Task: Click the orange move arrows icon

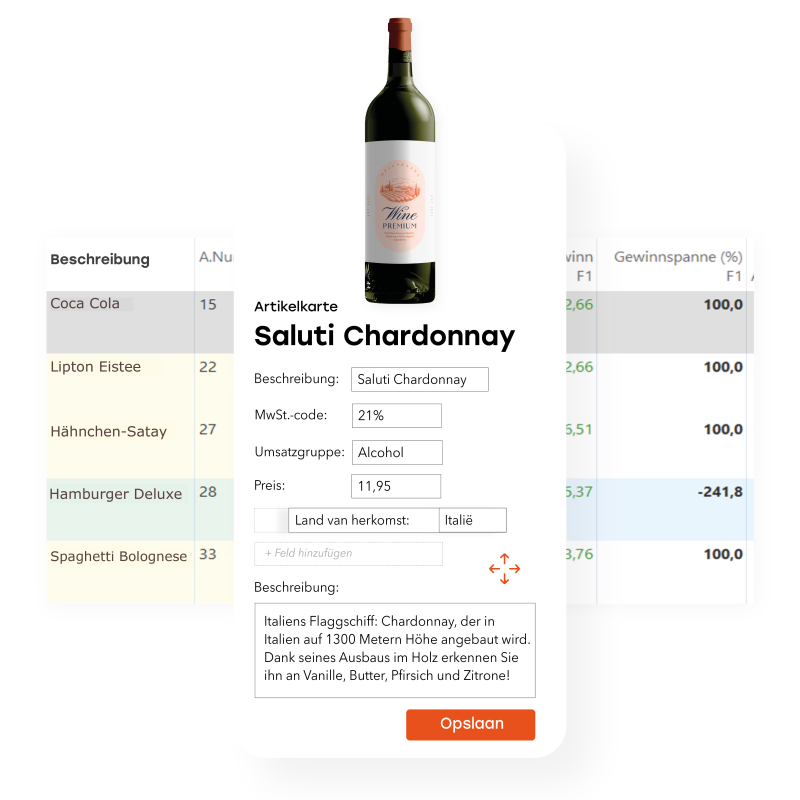Action: pos(504,569)
